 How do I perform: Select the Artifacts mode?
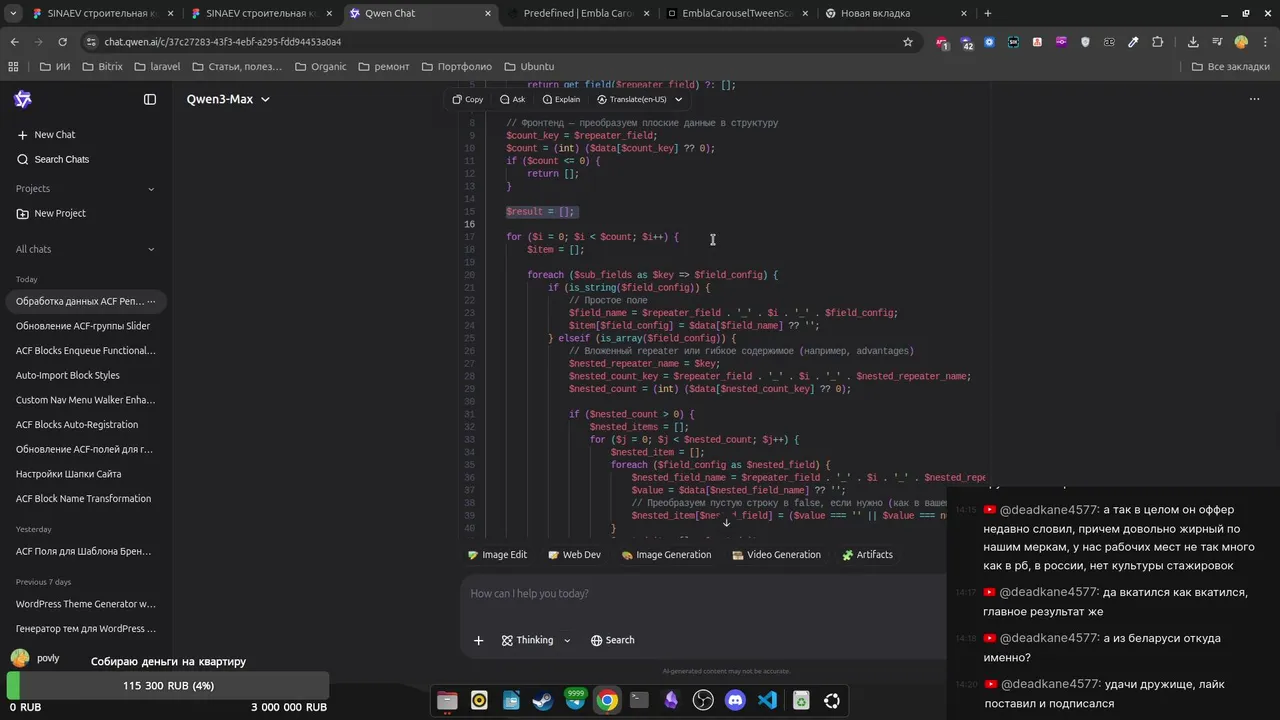[867, 555]
